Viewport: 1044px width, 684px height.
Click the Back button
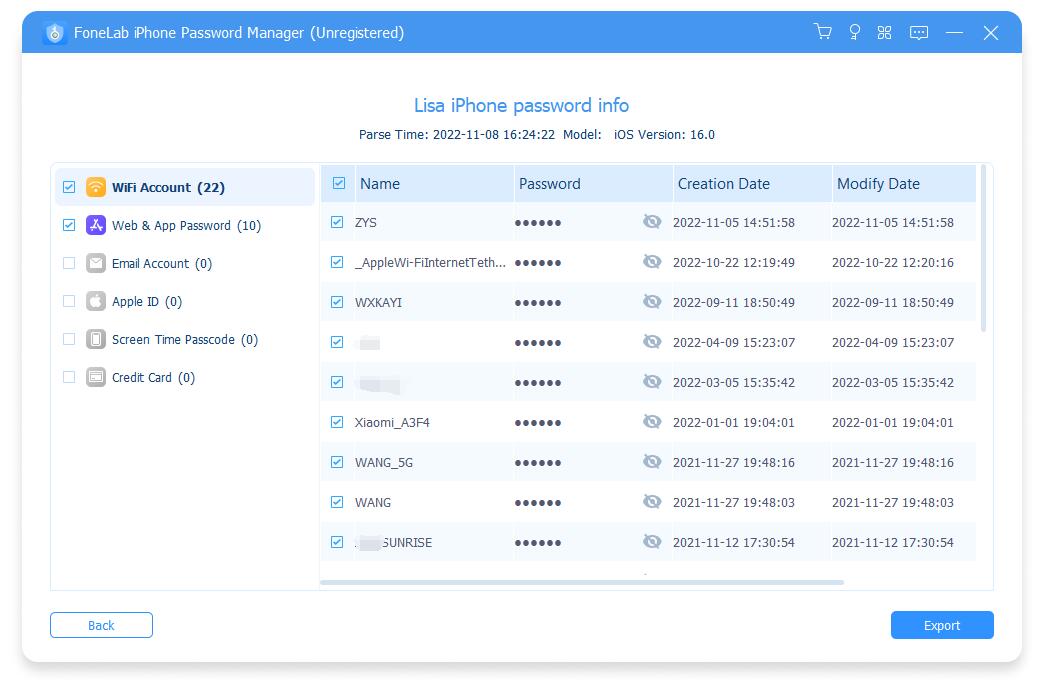pyautogui.click(x=101, y=625)
